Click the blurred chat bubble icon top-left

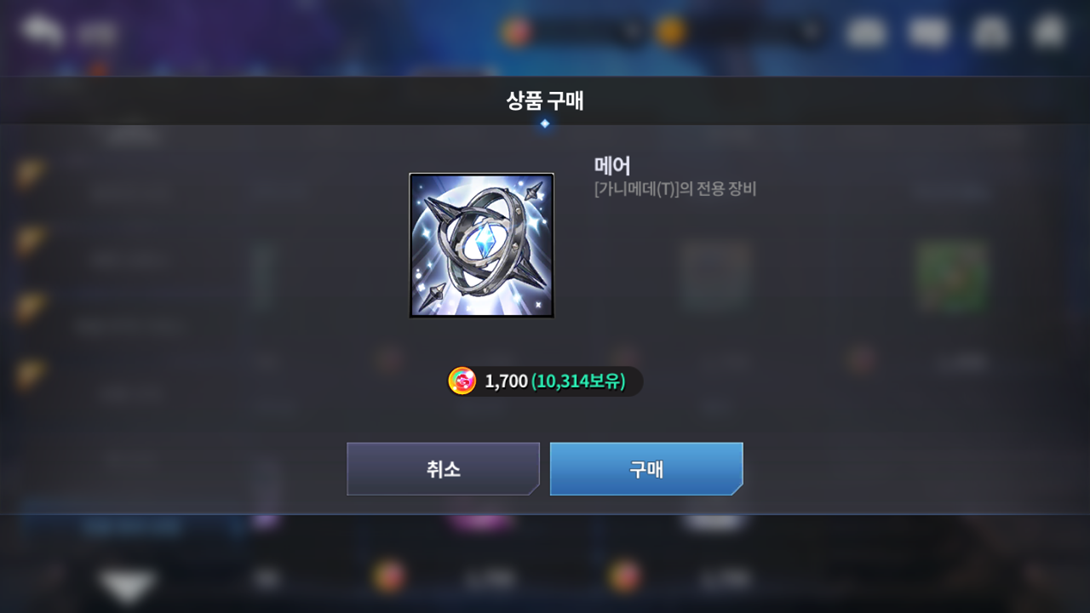[x=41, y=31]
